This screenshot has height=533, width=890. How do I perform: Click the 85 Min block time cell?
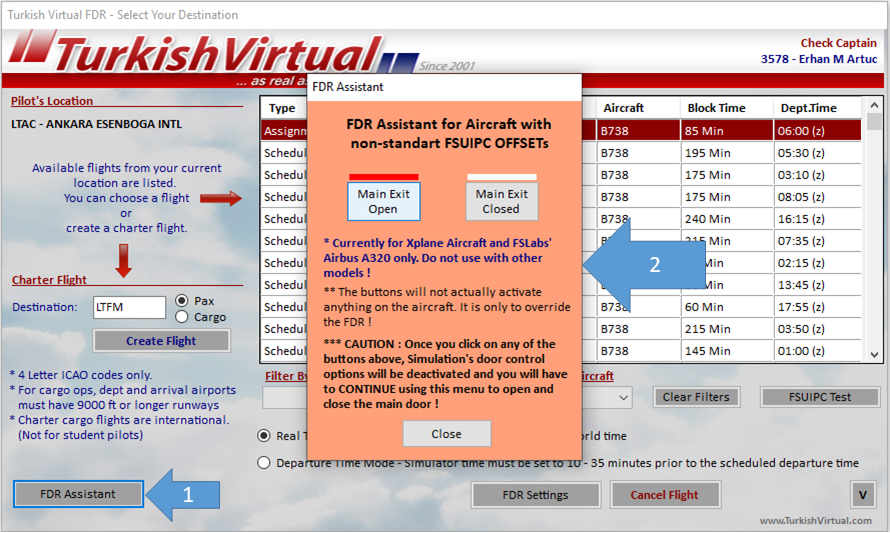(x=727, y=131)
